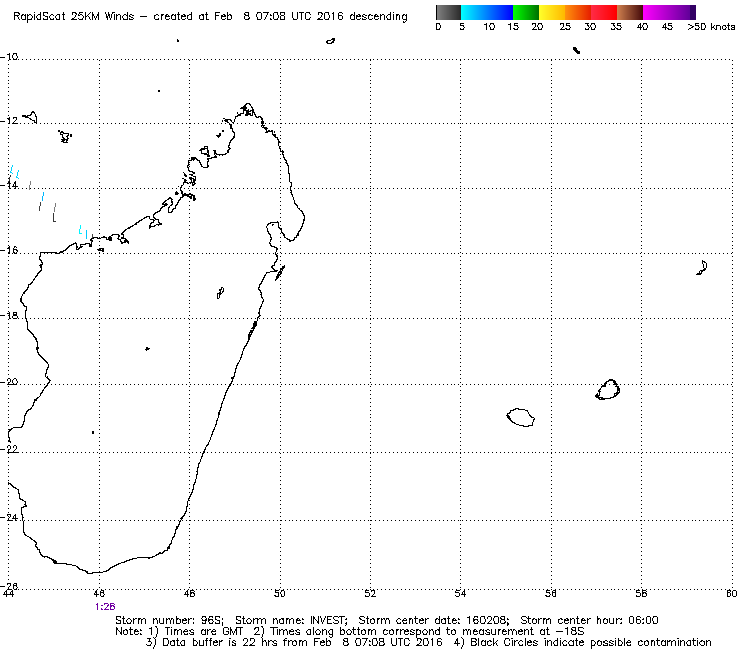The image size is (740, 650).
Task: Click the legend scale label '35'
Action: (x=616, y=27)
